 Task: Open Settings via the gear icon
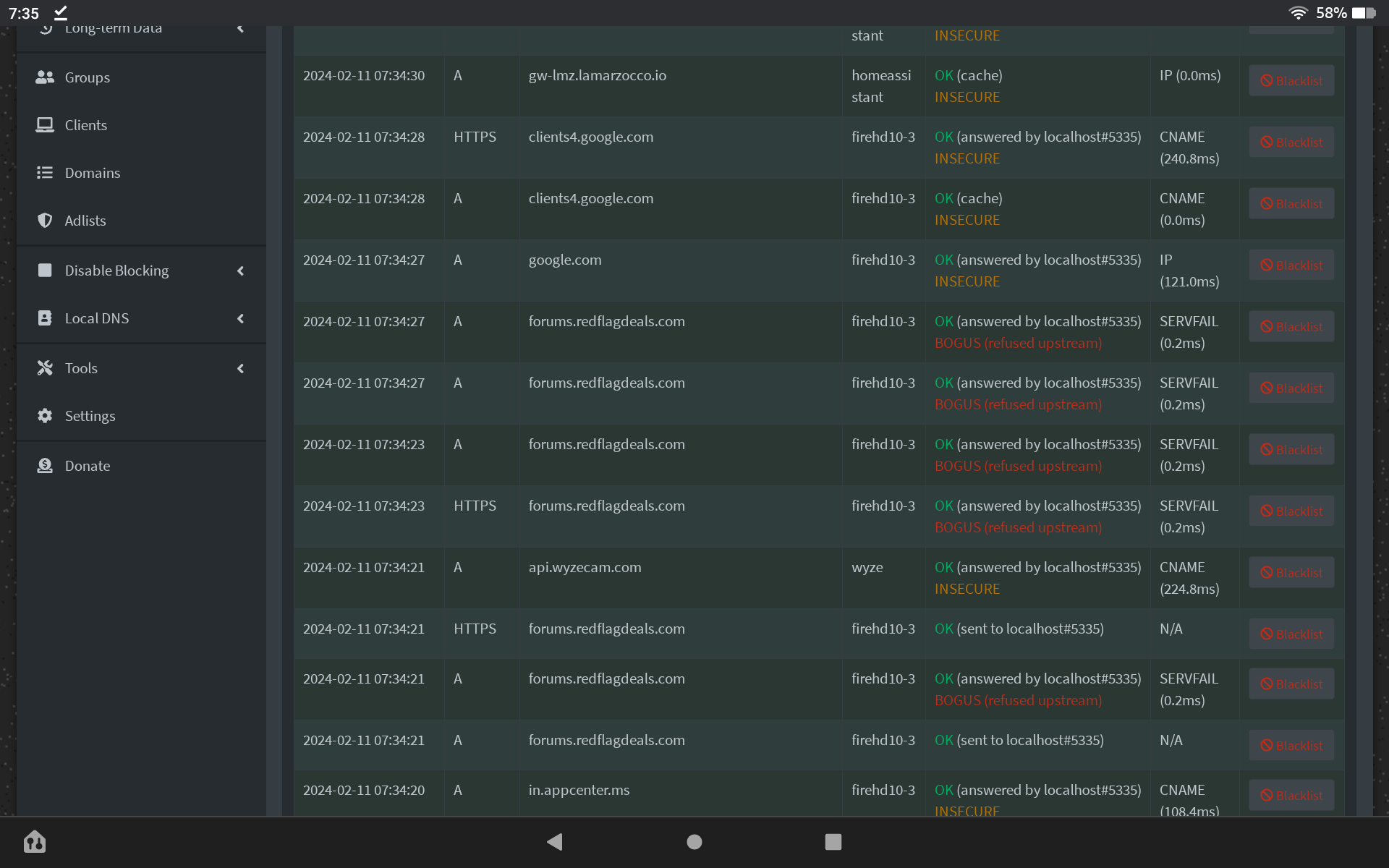click(45, 416)
